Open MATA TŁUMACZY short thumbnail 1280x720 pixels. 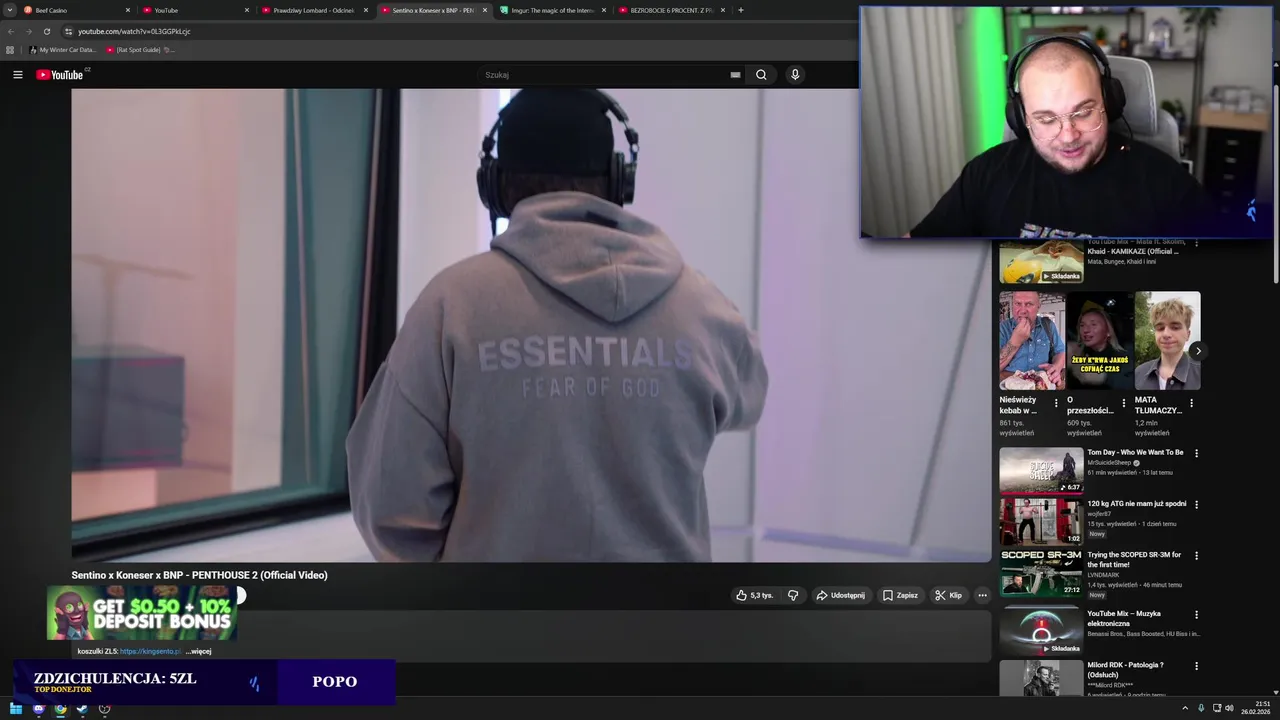[x=1167, y=340]
